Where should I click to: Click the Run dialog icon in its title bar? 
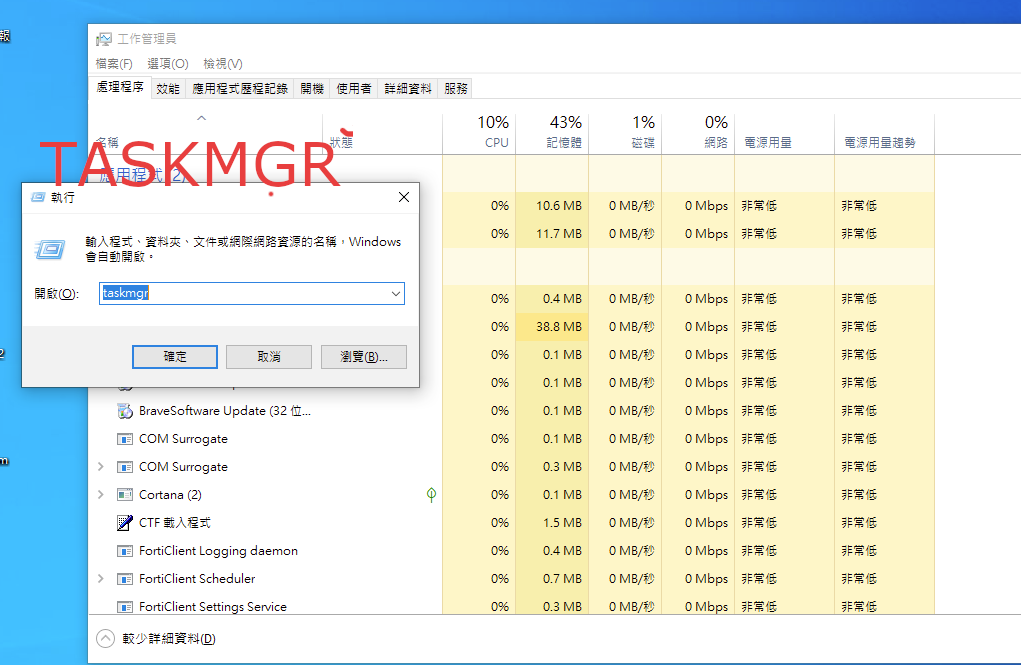click(x=38, y=198)
